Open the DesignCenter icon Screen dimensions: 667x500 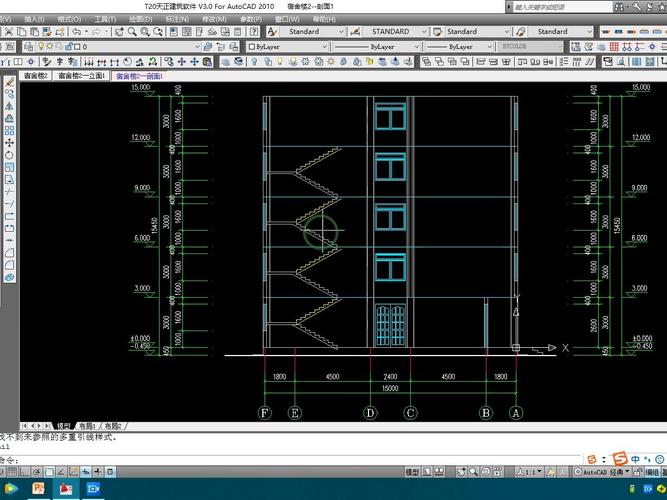point(186,32)
